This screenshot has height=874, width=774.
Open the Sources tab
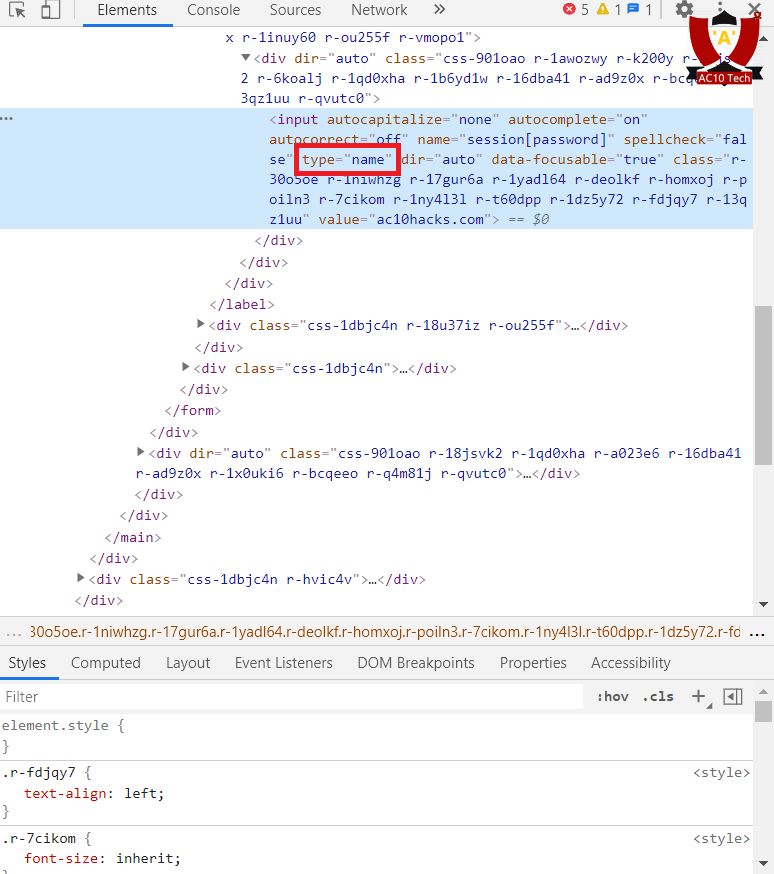click(x=295, y=10)
